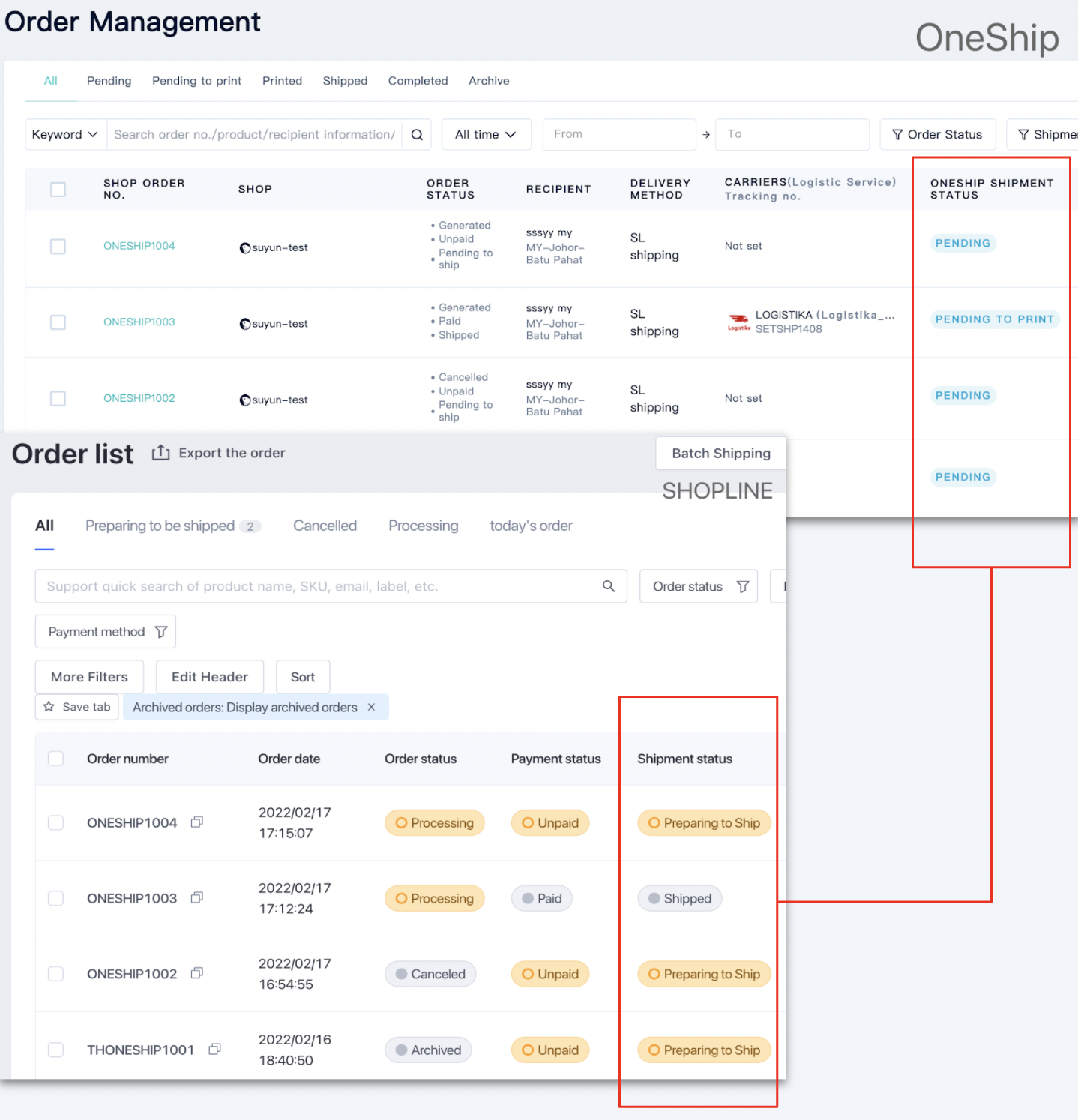Click the Export the order upload icon

tap(160, 453)
